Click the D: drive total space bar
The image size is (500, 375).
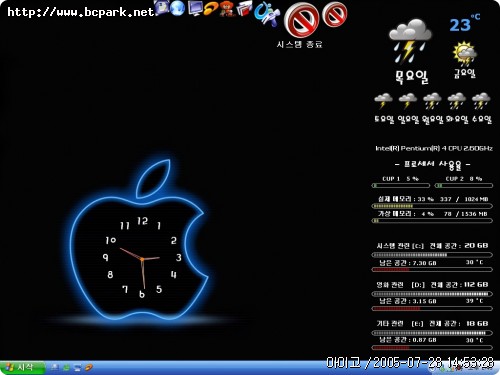click(432, 294)
